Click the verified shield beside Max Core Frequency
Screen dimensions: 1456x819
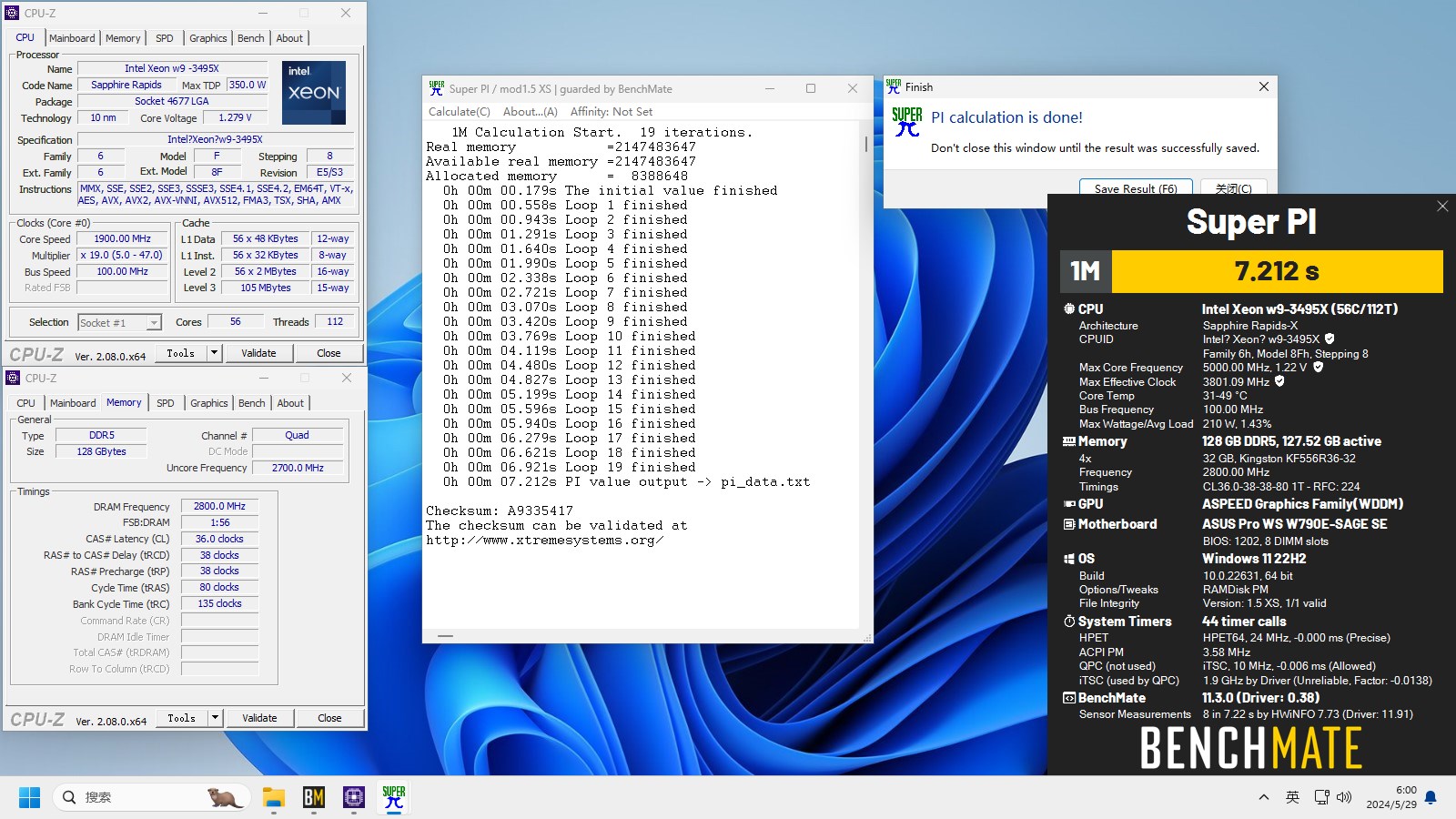click(x=1318, y=368)
